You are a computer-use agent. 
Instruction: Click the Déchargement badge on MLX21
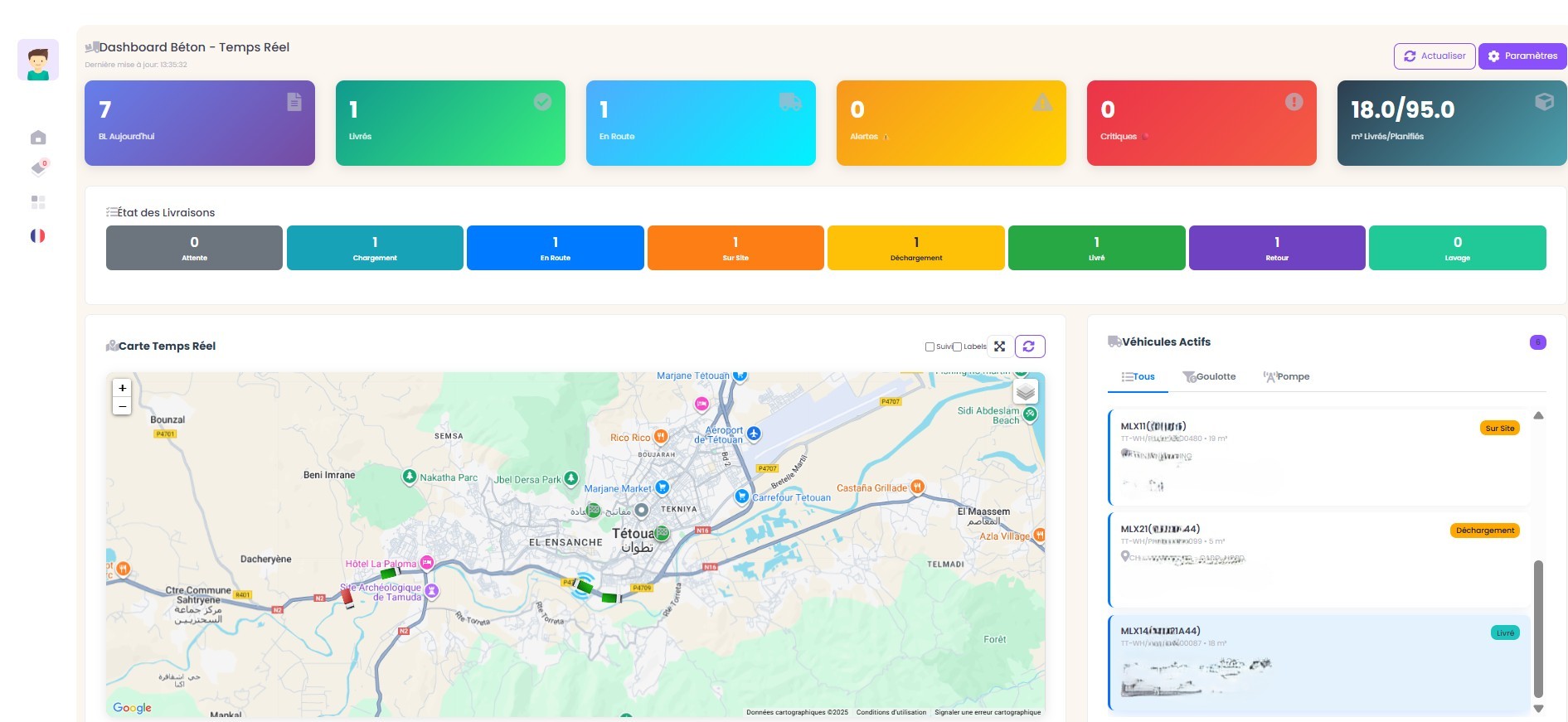pyautogui.click(x=1485, y=531)
